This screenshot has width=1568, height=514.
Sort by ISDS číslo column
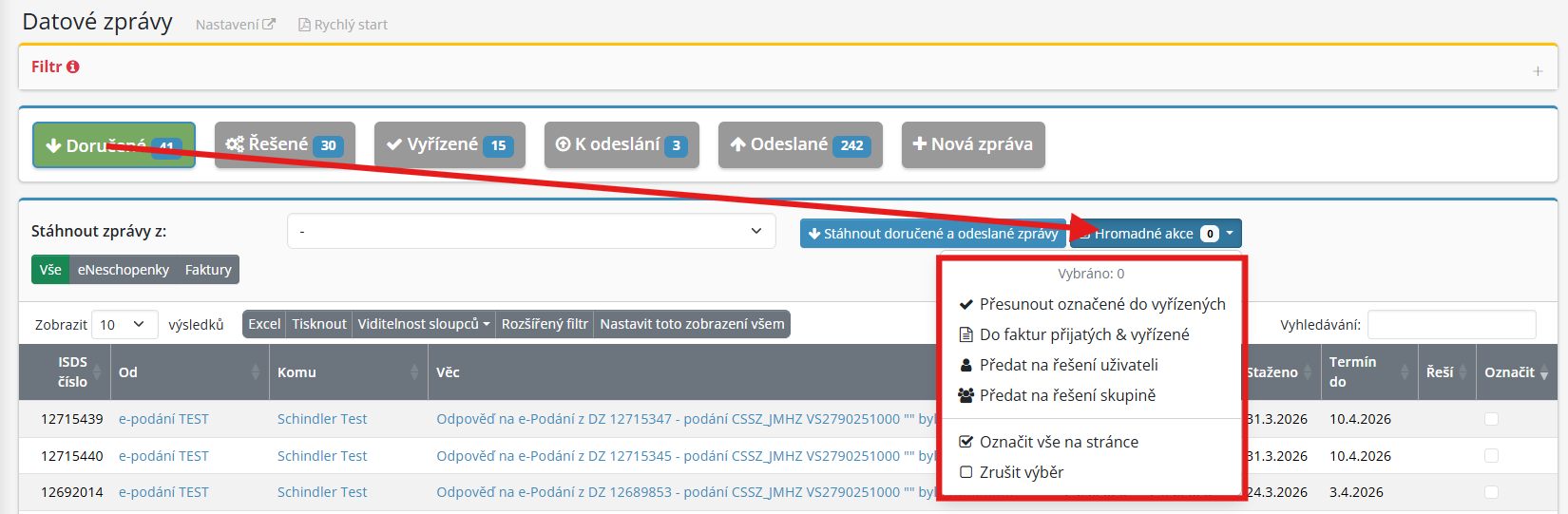click(65, 371)
